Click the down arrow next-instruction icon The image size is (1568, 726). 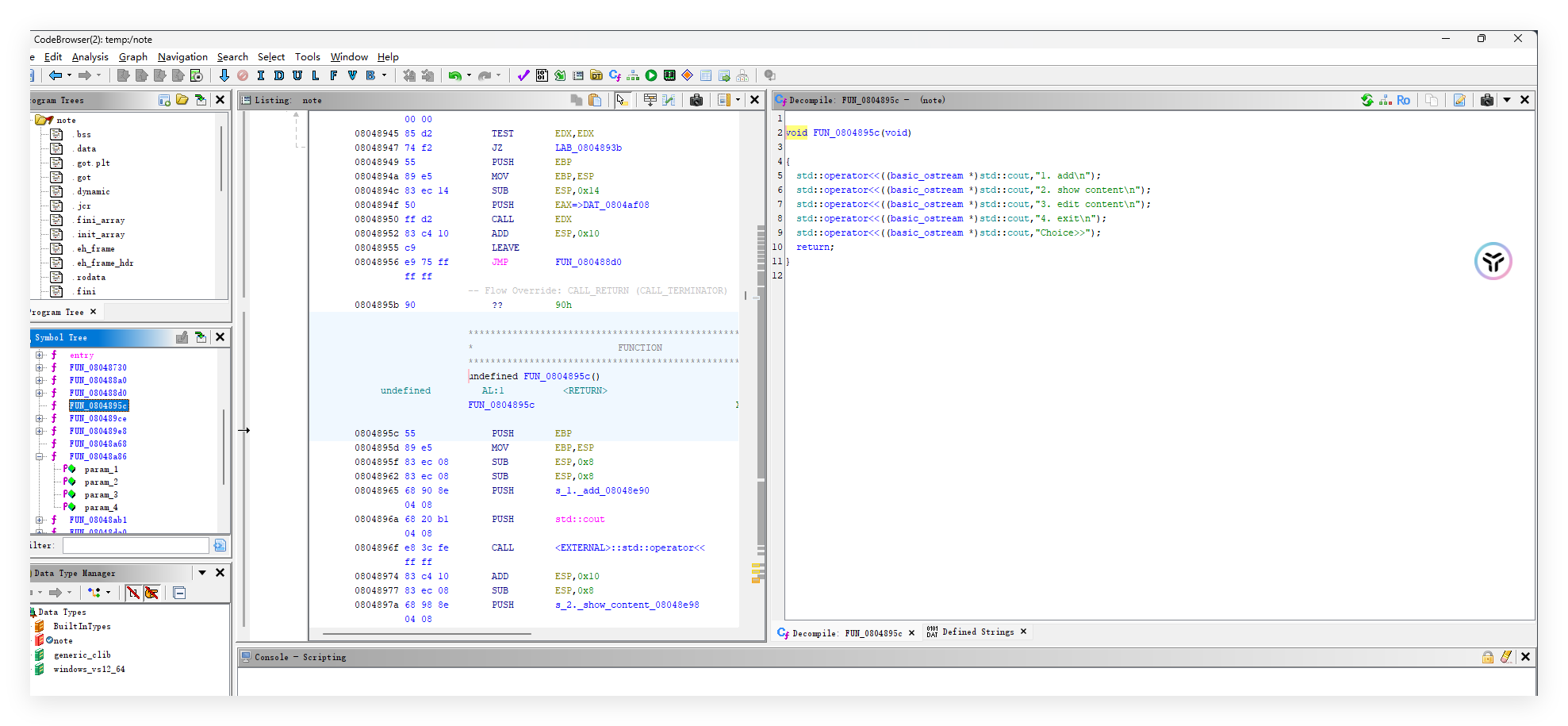pyautogui.click(x=224, y=75)
